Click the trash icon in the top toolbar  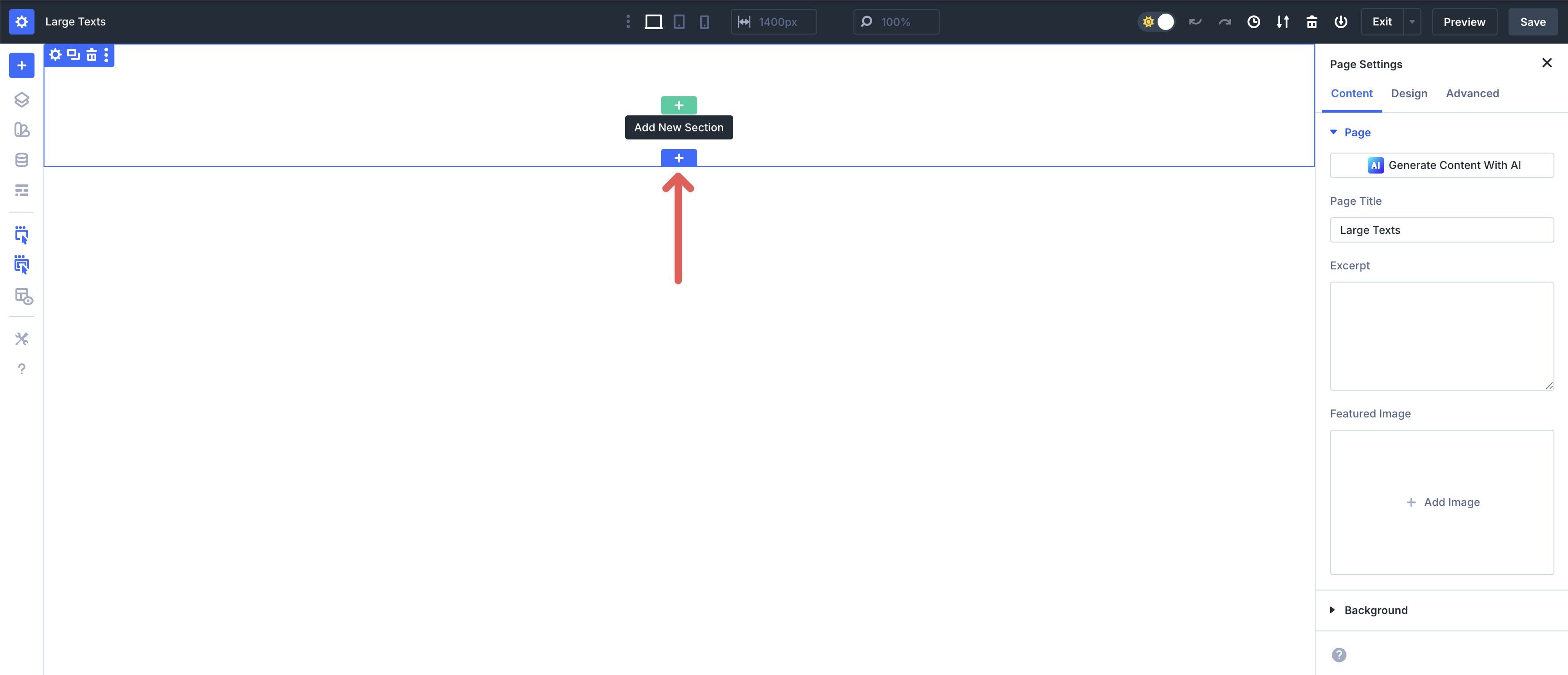(1312, 21)
